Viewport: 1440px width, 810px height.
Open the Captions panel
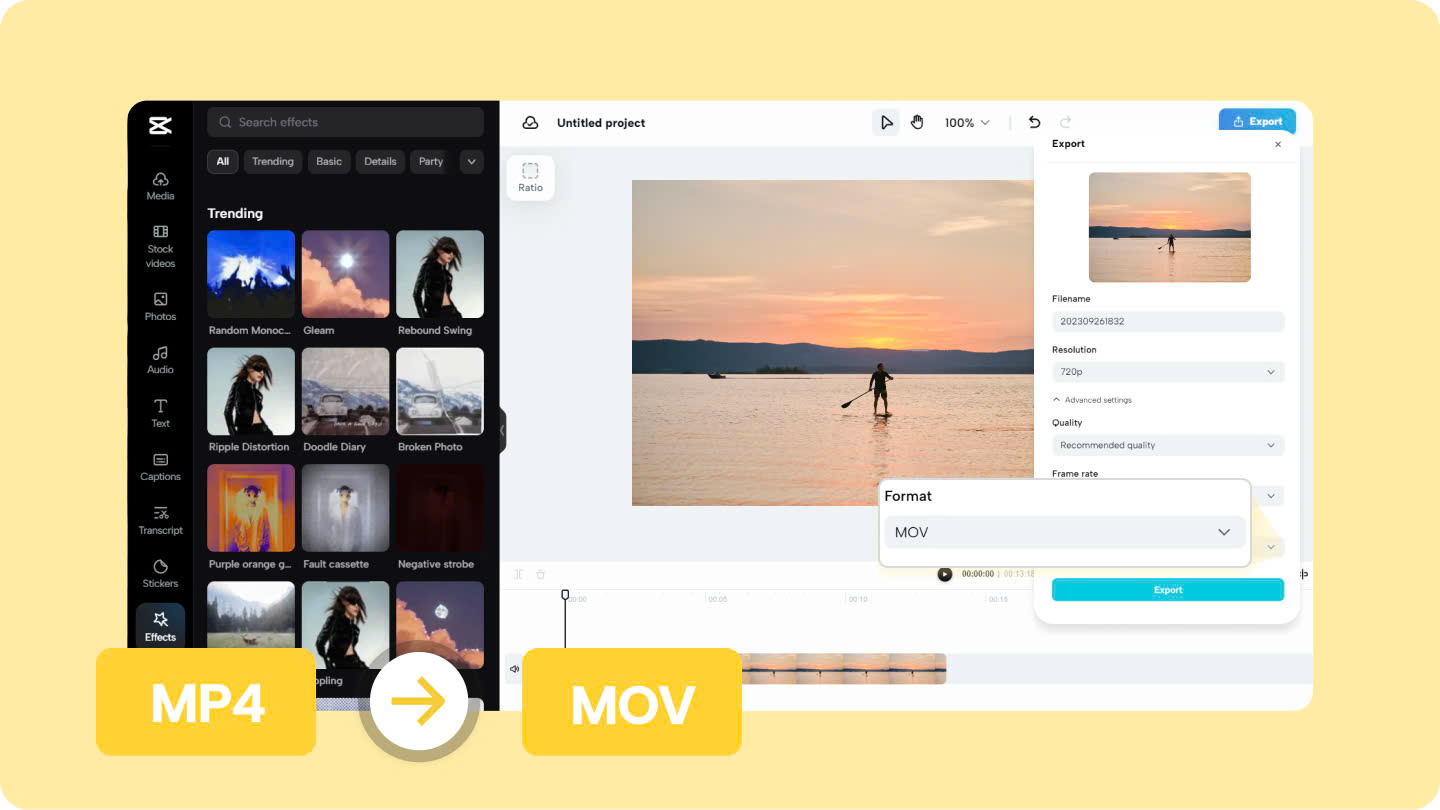[160, 468]
